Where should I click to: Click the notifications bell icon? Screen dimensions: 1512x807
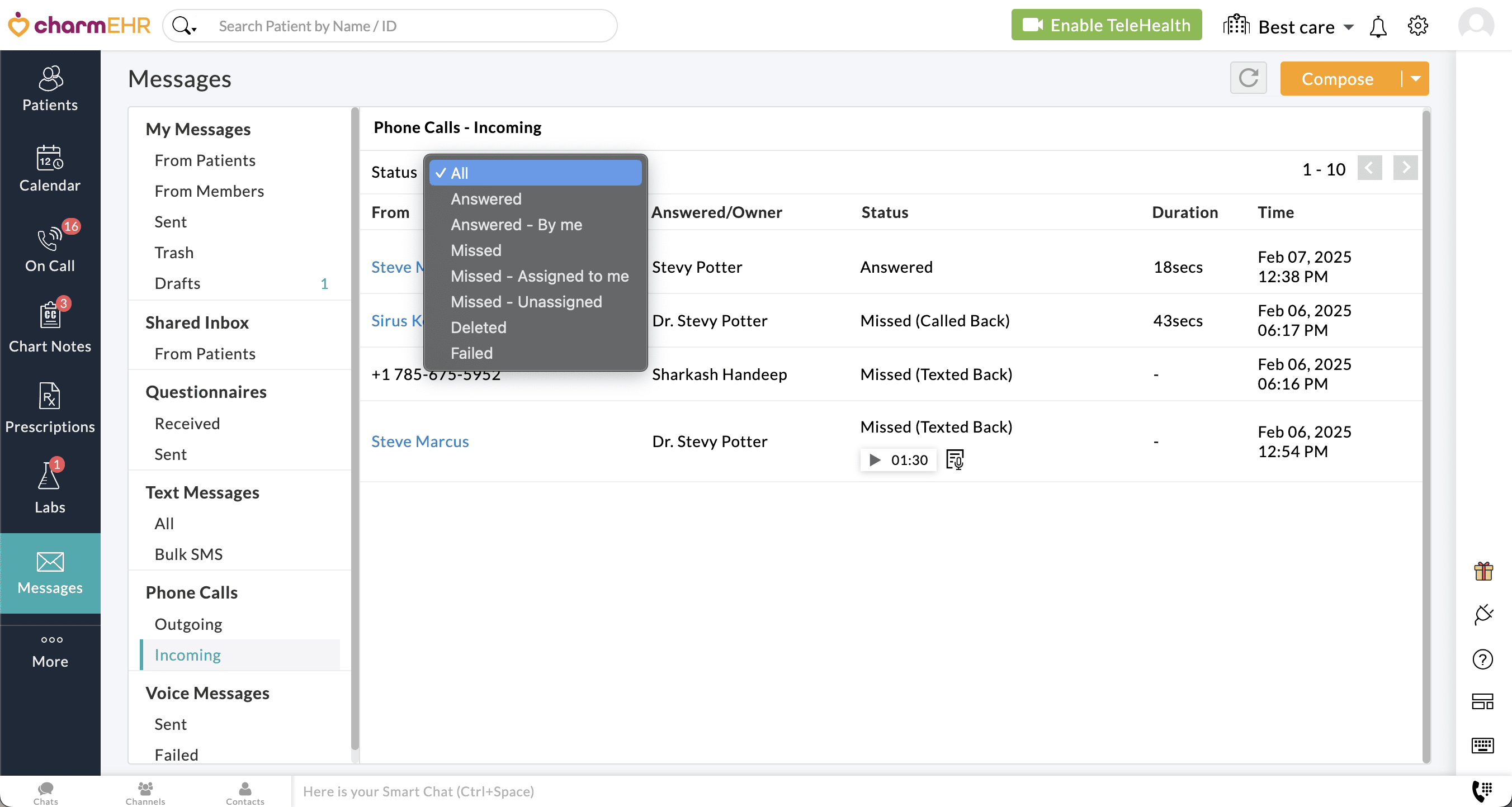(x=1378, y=26)
